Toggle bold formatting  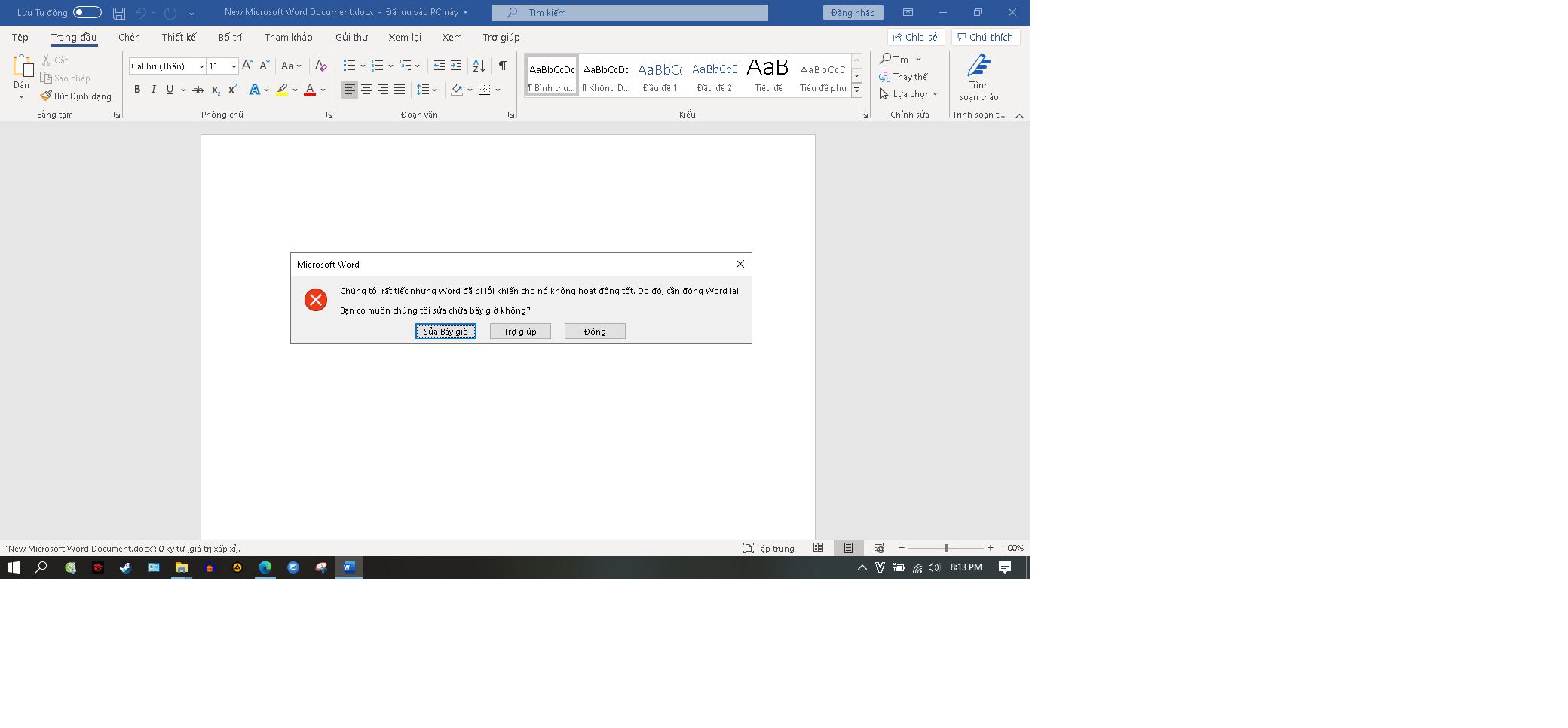click(137, 90)
